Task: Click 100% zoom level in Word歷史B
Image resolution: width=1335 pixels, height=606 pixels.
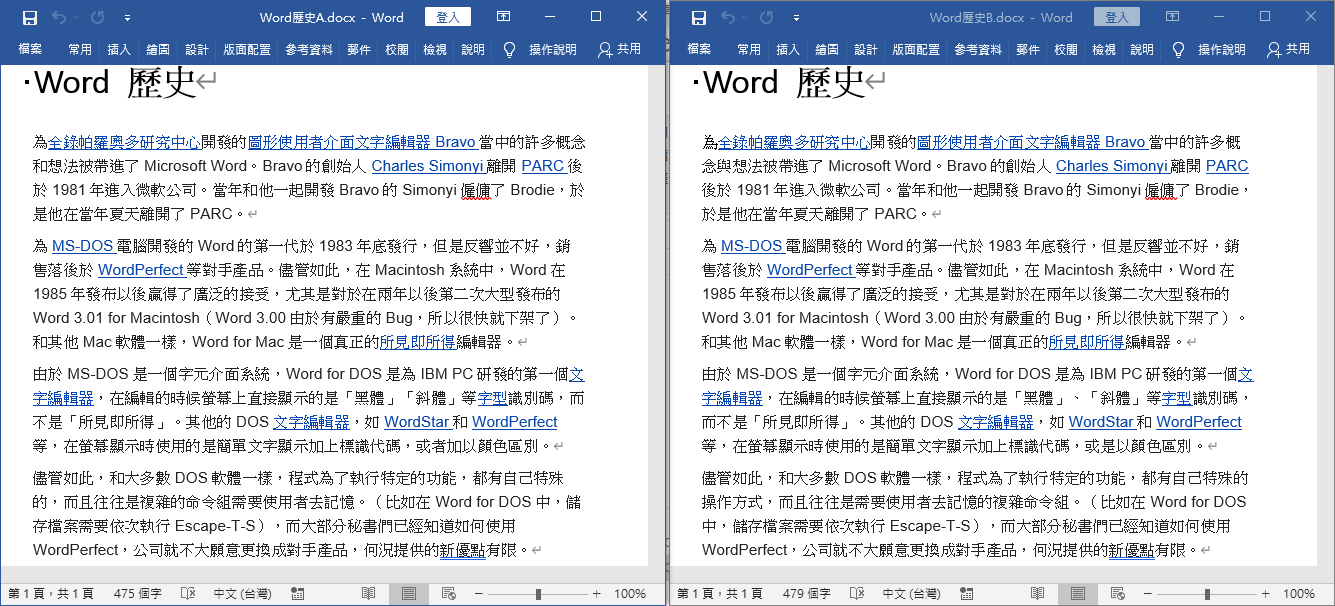Action: tap(1299, 594)
